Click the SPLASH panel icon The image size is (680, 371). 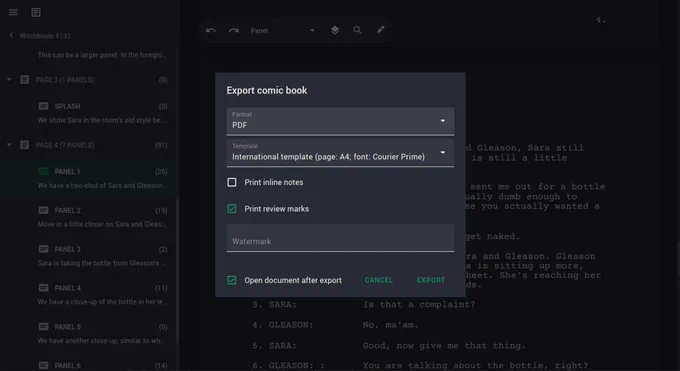43,106
